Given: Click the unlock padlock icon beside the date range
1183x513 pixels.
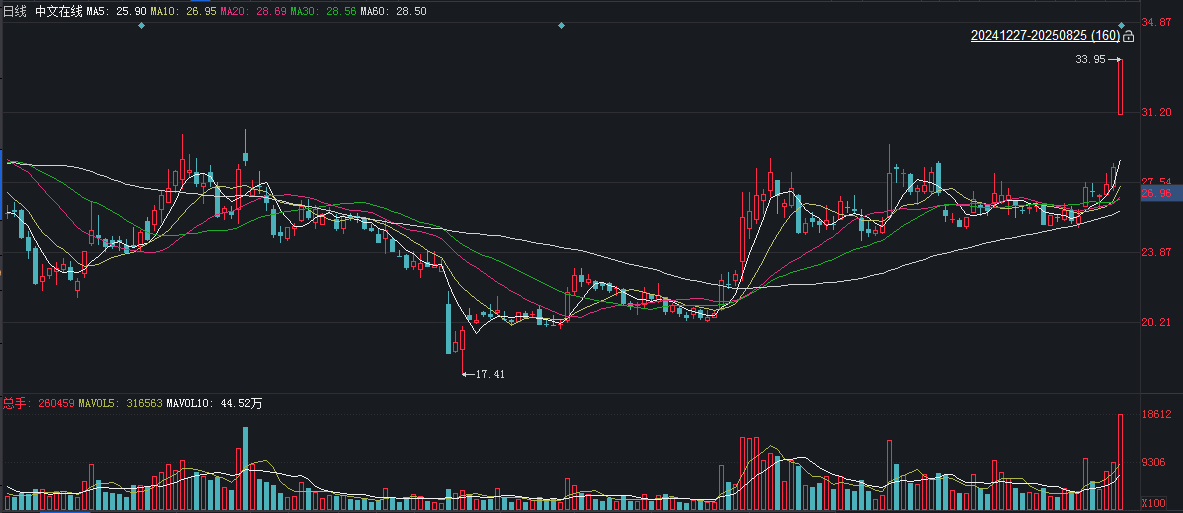Looking at the screenshot, I should click(1129, 36).
